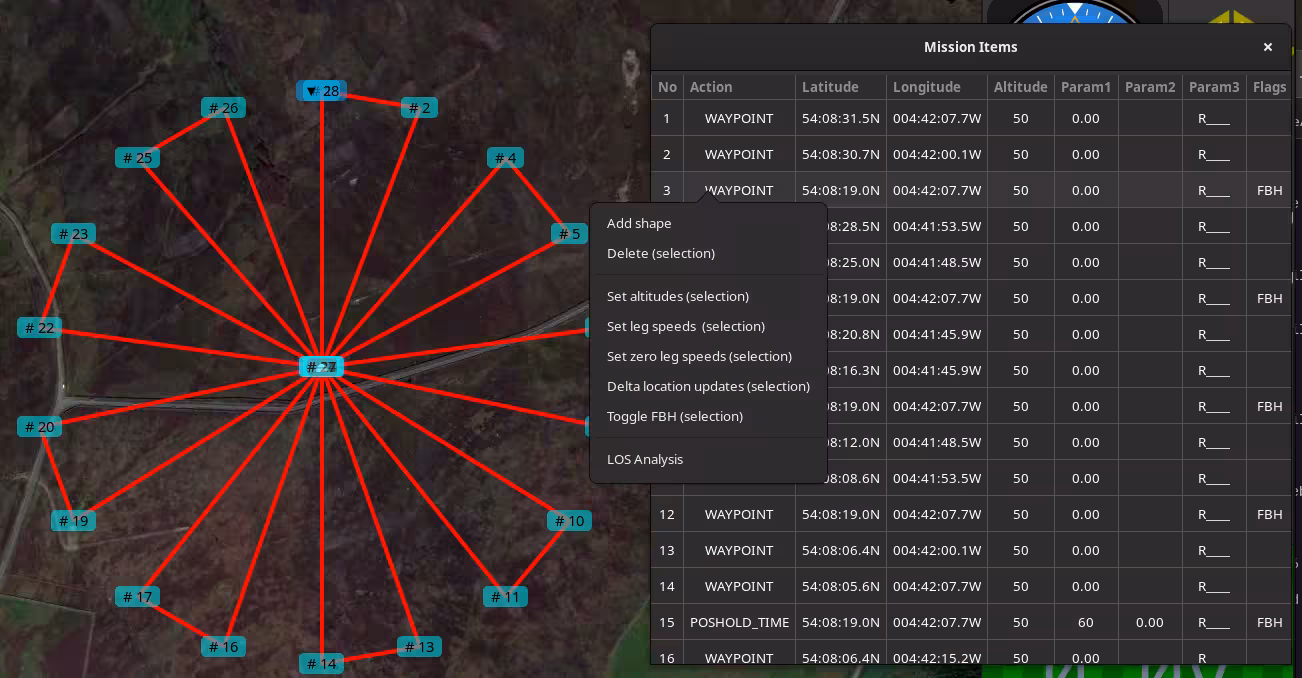Click waypoint marker #10 on map

pyautogui.click(x=569, y=521)
